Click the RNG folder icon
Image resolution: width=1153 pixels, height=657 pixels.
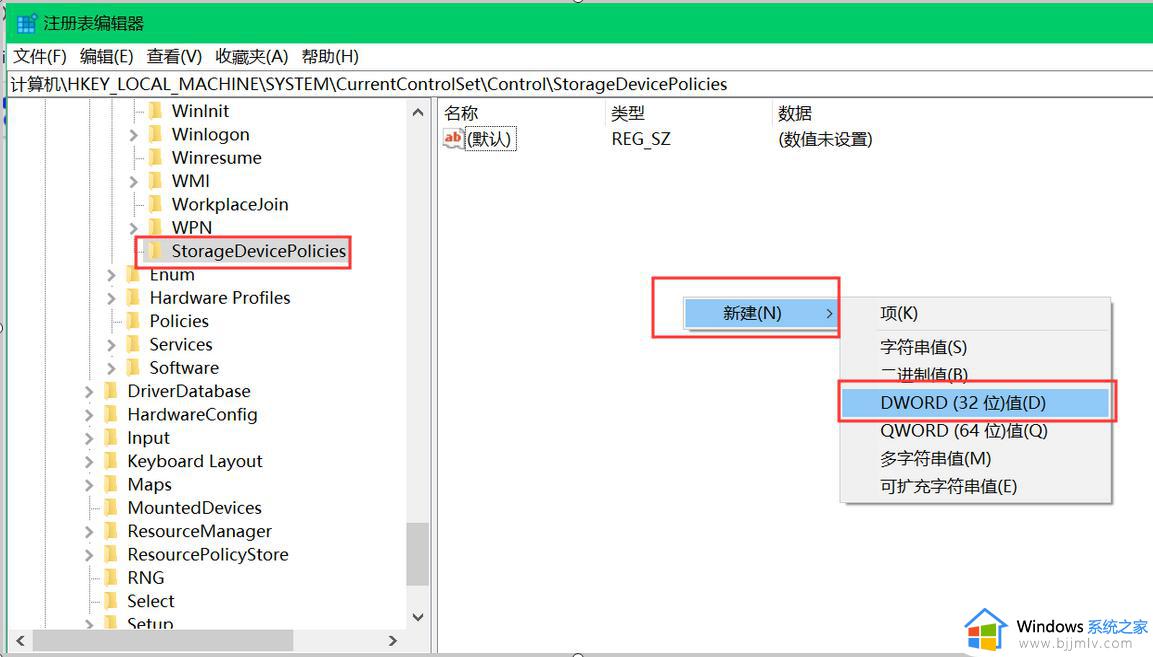pos(111,578)
